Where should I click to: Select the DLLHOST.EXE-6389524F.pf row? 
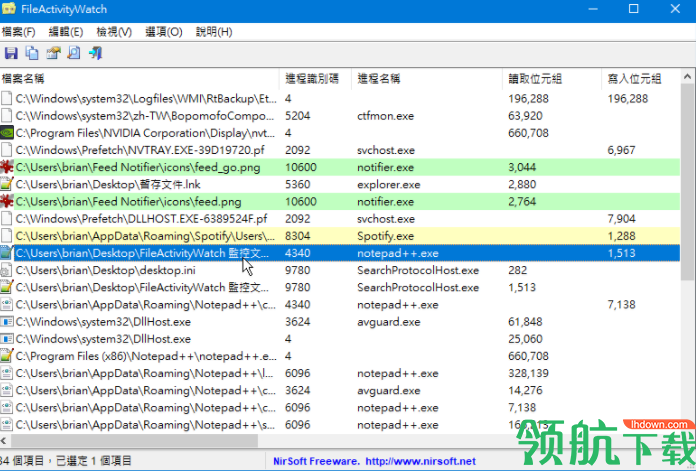pos(340,218)
